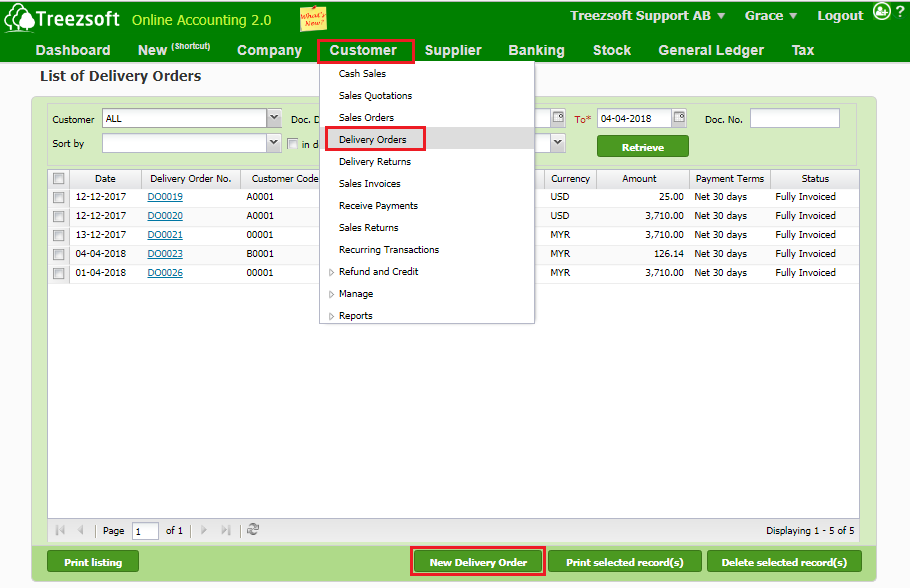The height and width of the screenshot is (588, 910).
Task: Open the Stock menu
Action: (612, 50)
